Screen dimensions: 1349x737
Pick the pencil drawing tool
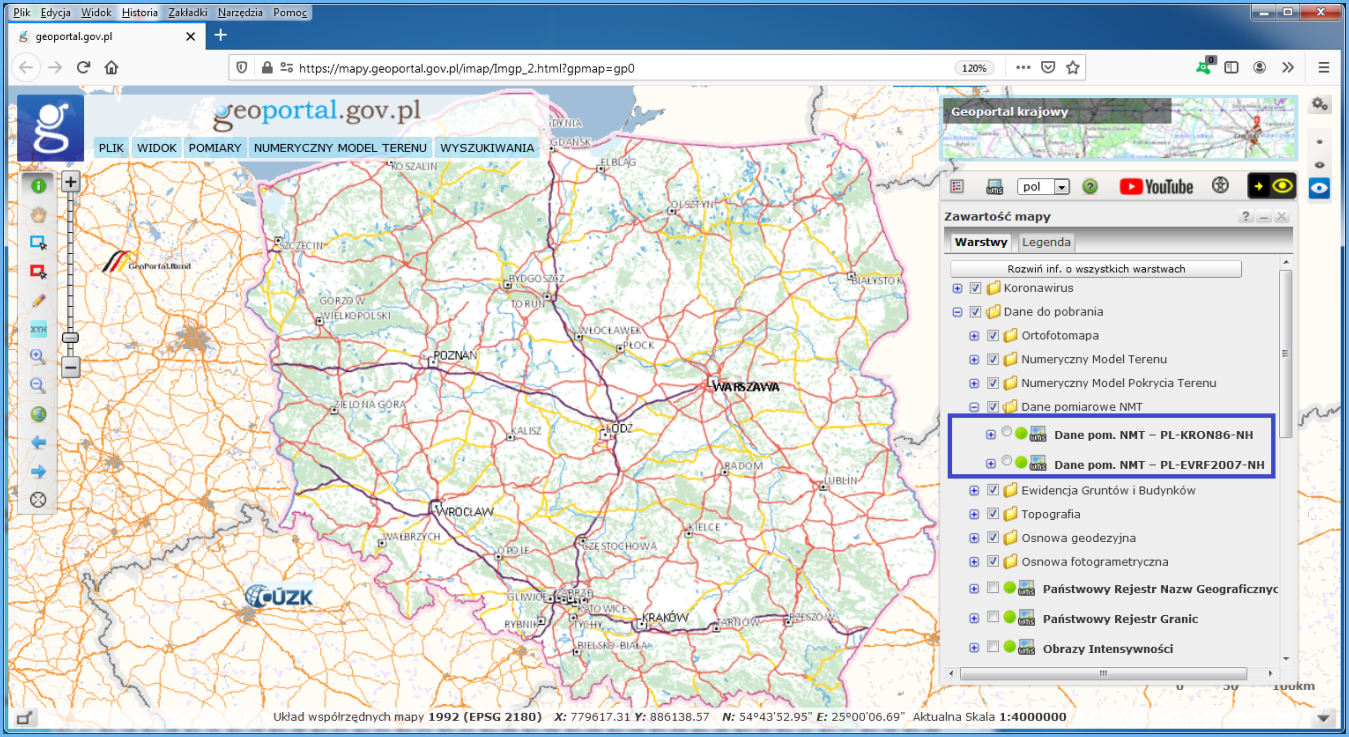click(x=39, y=300)
